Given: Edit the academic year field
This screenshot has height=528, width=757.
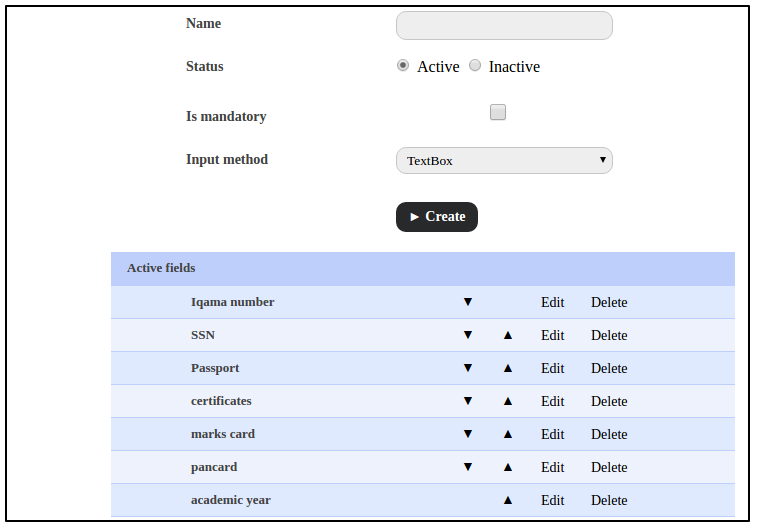Looking at the screenshot, I should pyautogui.click(x=552, y=500).
